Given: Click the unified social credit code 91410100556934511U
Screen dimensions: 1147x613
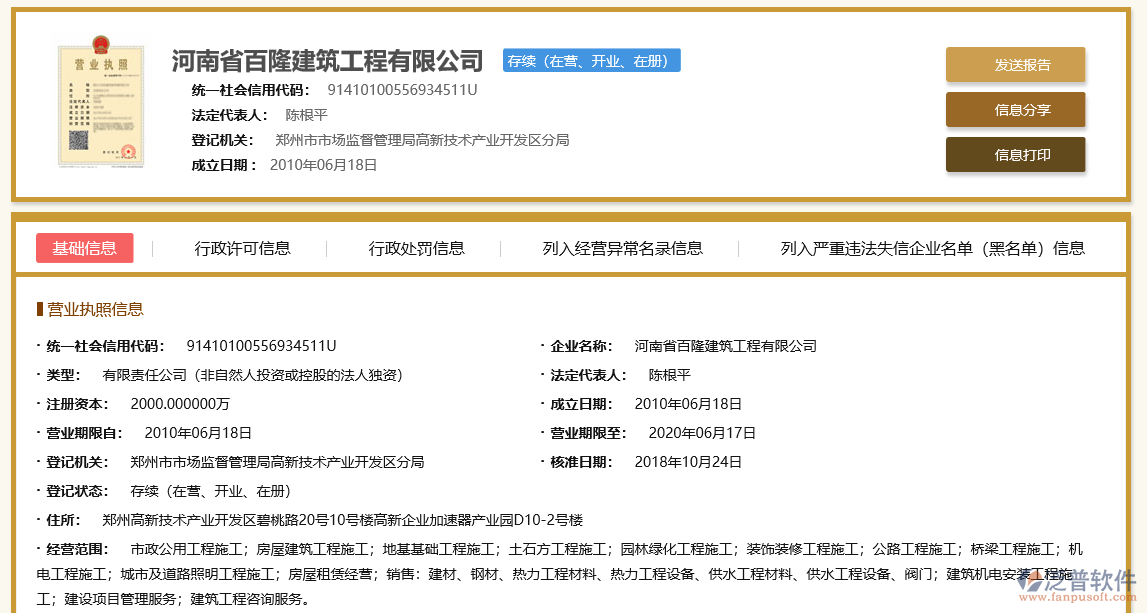Looking at the screenshot, I should point(402,89).
